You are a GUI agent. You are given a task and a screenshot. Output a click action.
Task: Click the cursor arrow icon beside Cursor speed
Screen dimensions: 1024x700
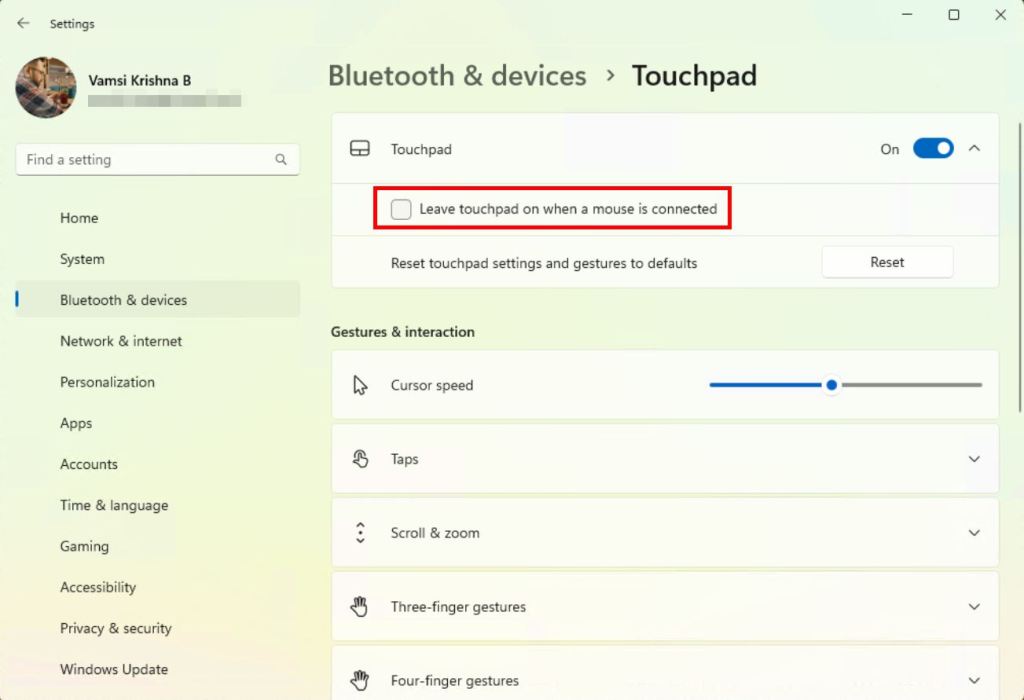[x=360, y=385]
